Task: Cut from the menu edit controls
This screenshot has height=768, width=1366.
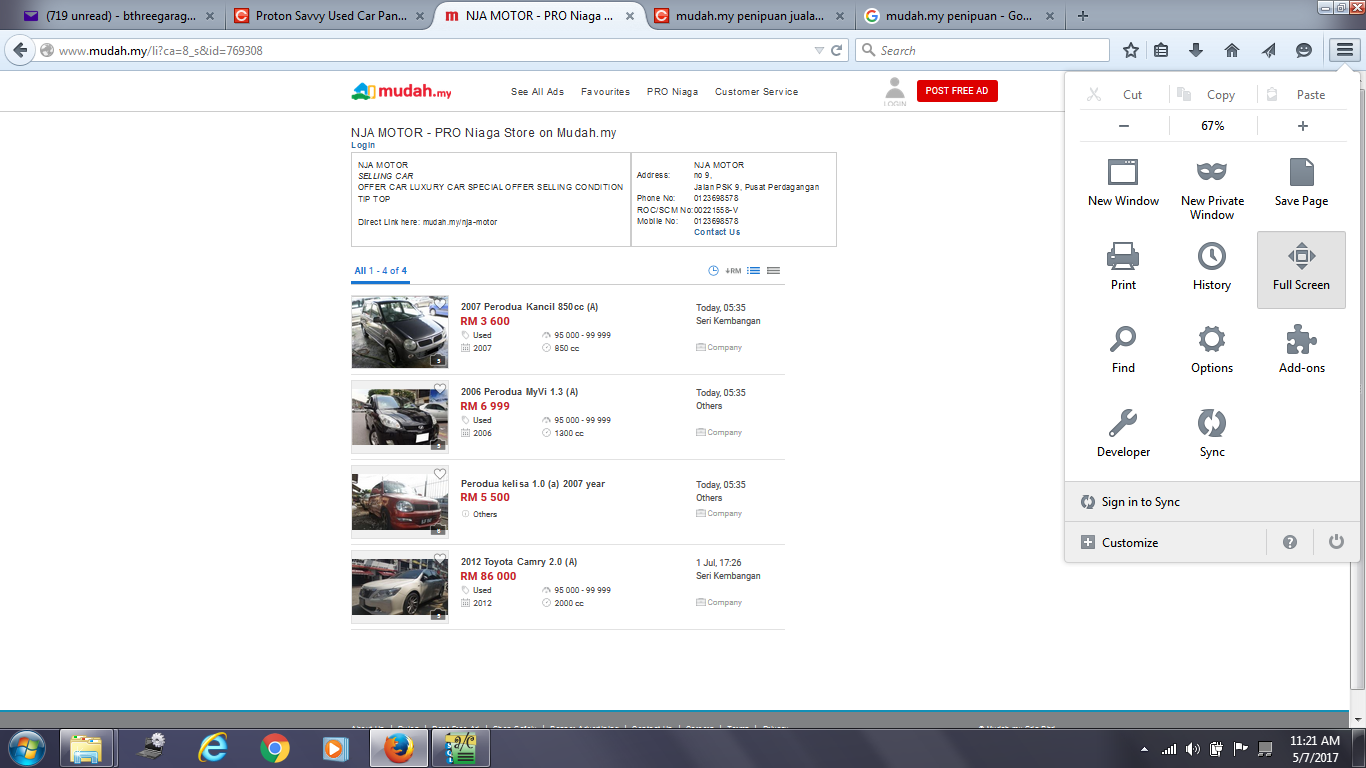Action: click(1123, 95)
